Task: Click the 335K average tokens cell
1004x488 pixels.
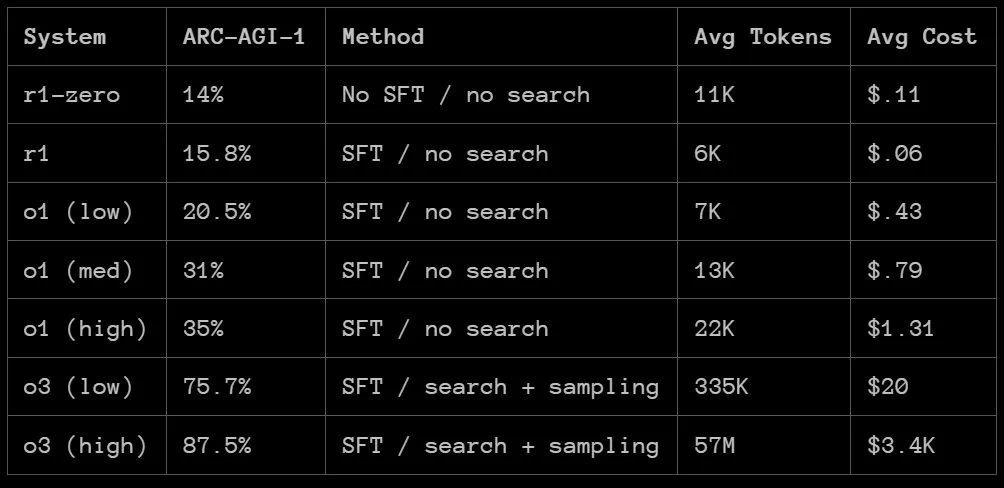Action: click(x=721, y=387)
